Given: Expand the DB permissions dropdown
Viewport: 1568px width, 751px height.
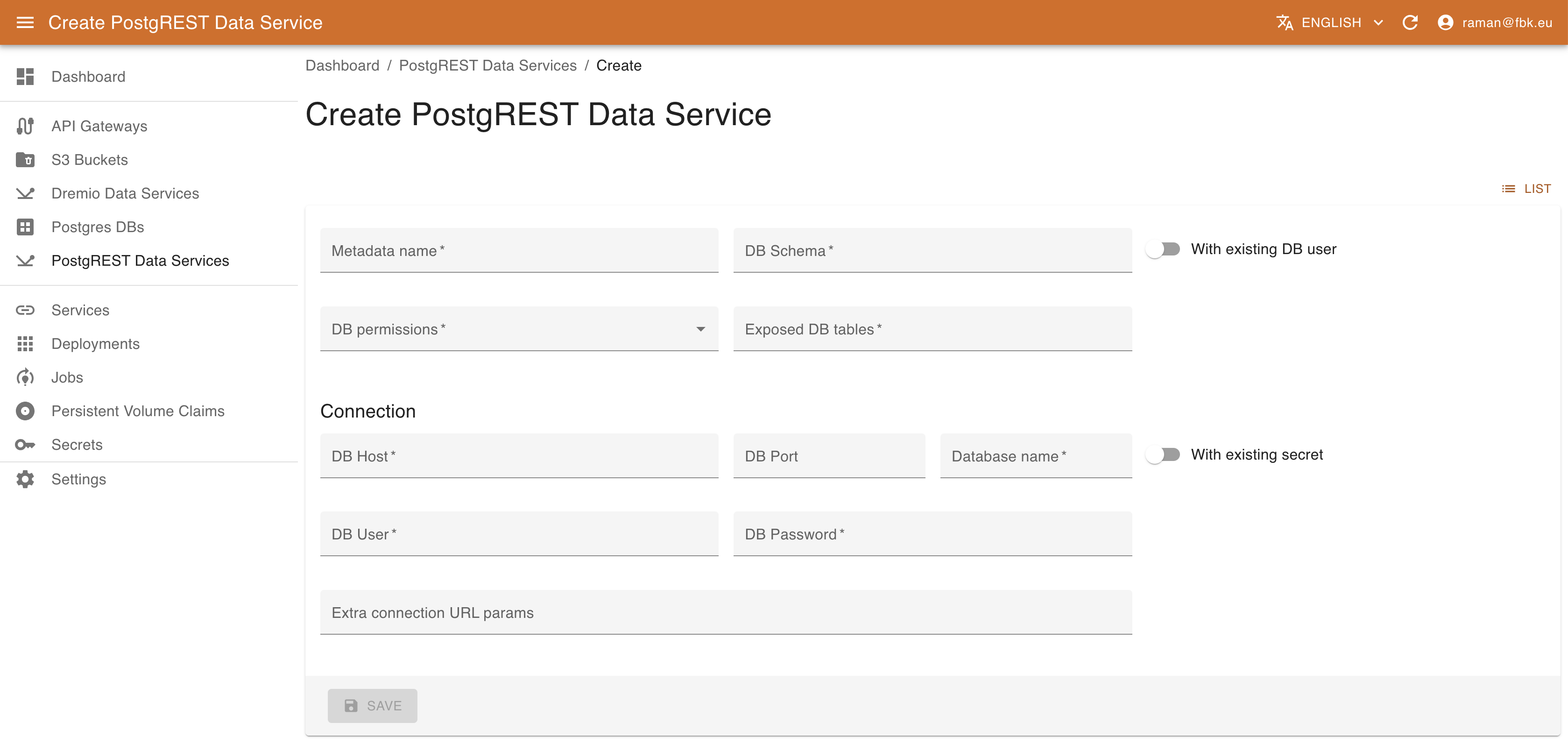Looking at the screenshot, I should click(x=519, y=329).
